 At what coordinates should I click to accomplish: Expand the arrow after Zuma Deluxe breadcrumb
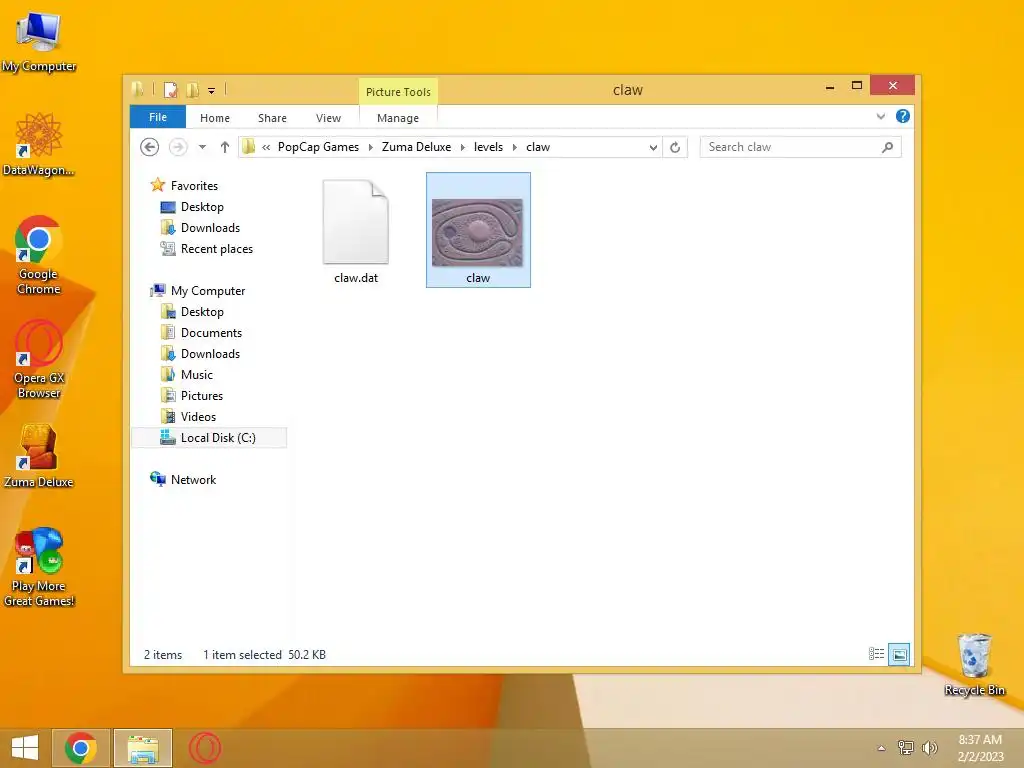click(x=462, y=147)
